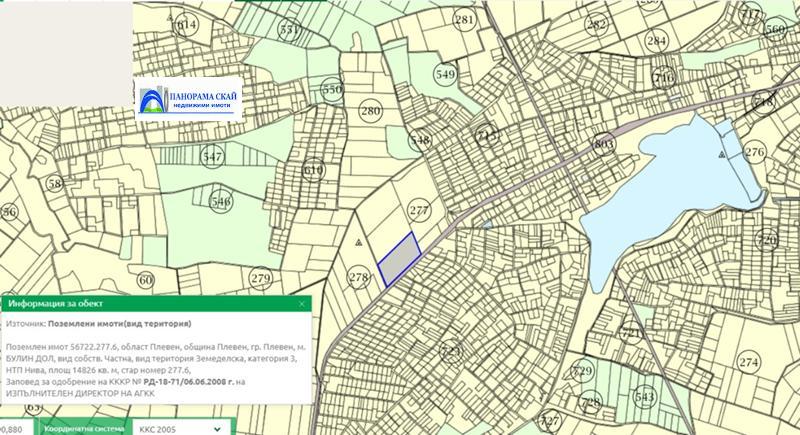The image size is (800, 435).
Task: Select cadastral area label 803
Action: (603, 145)
